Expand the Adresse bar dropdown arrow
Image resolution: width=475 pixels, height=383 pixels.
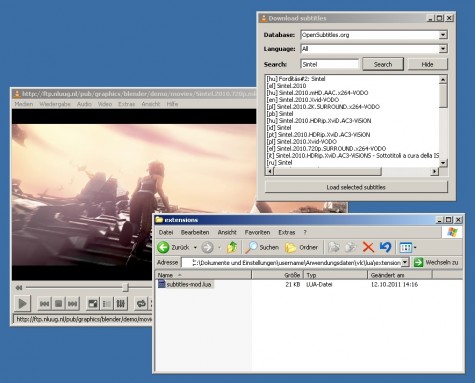[405, 263]
